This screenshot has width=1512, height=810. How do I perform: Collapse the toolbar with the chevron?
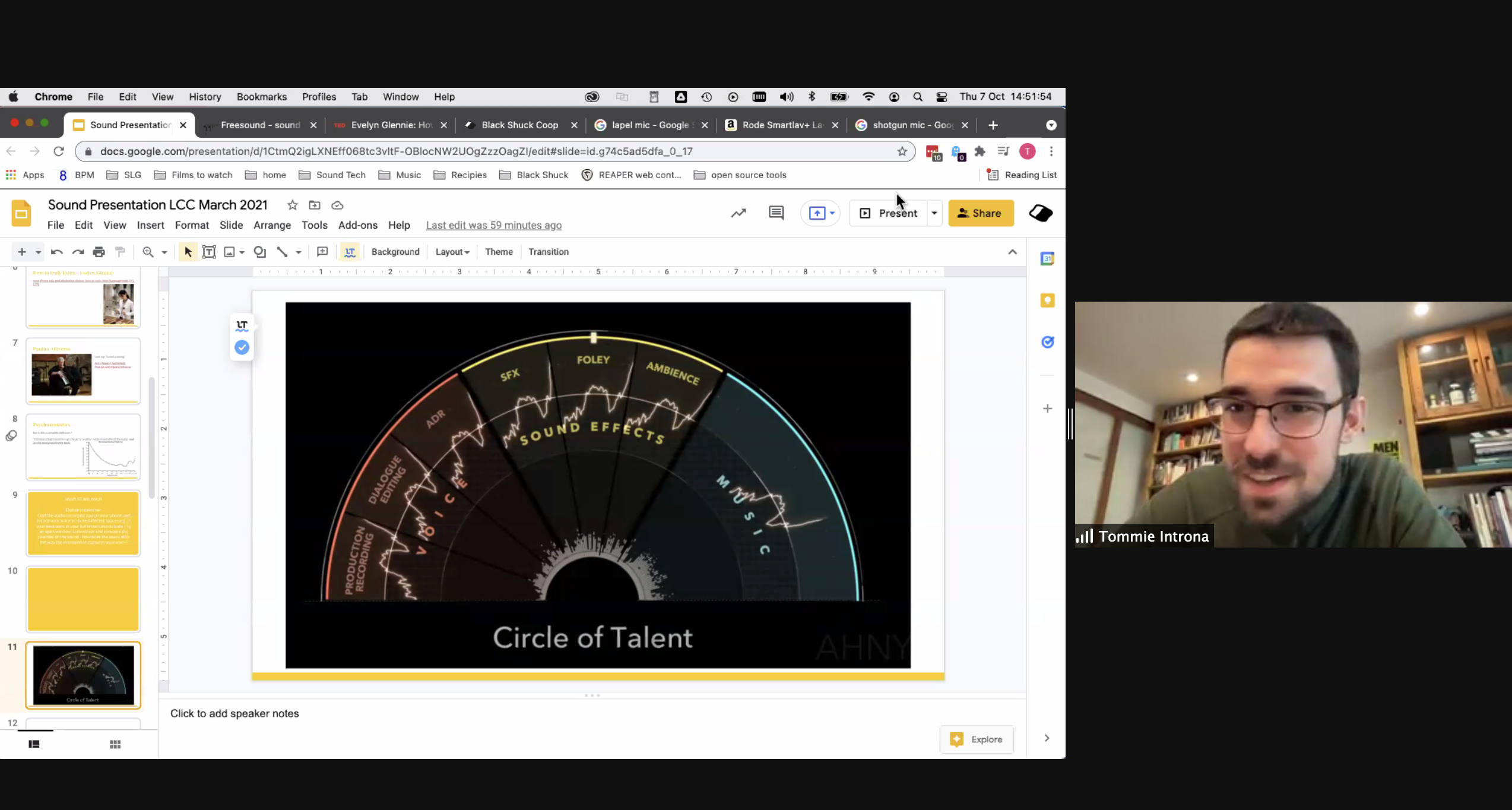coord(1012,252)
